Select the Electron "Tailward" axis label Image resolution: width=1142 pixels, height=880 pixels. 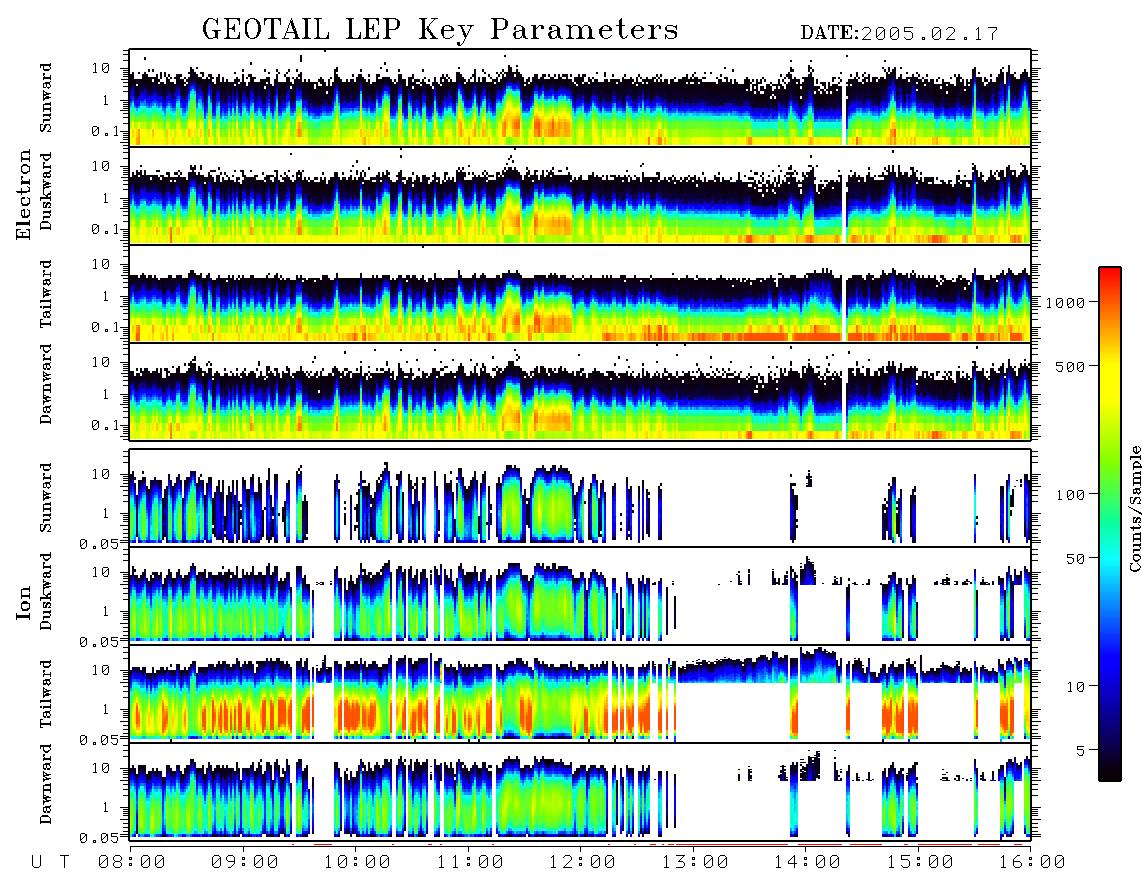pos(46,294)
